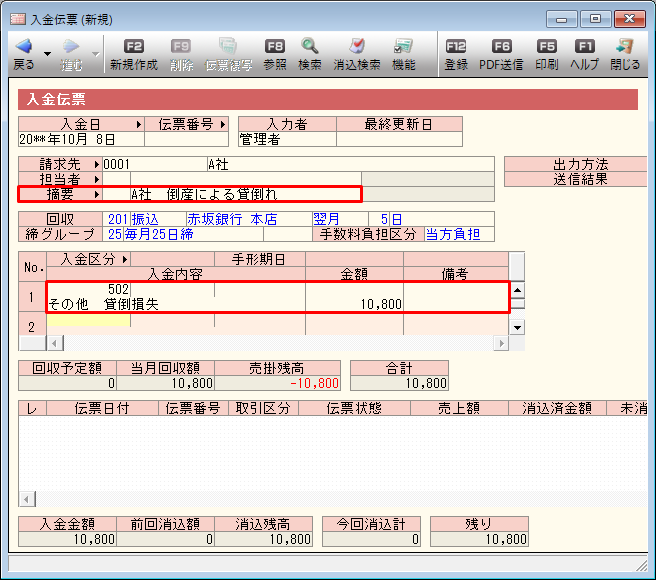Click detail grid scroll down arrow
Screen dimensions: 658x580
517,327
